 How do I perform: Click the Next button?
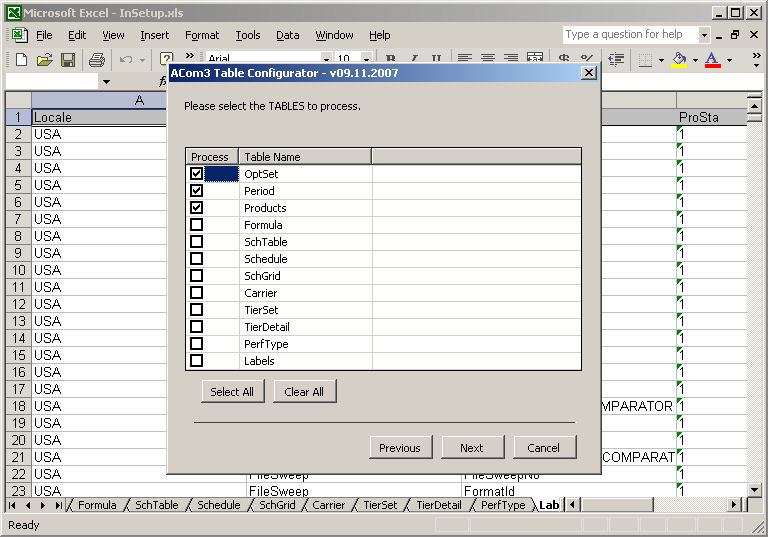(472, 447)
